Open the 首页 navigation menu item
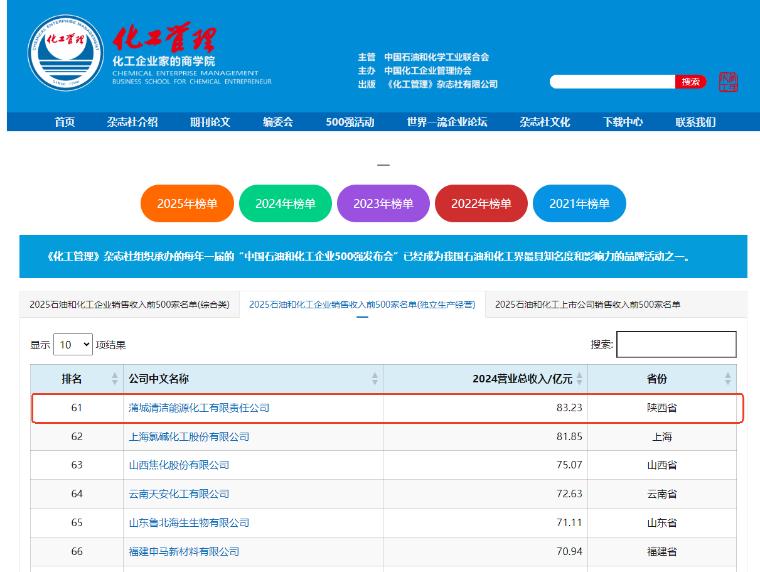Screen dimensions: 760x572 click(65, 122)
